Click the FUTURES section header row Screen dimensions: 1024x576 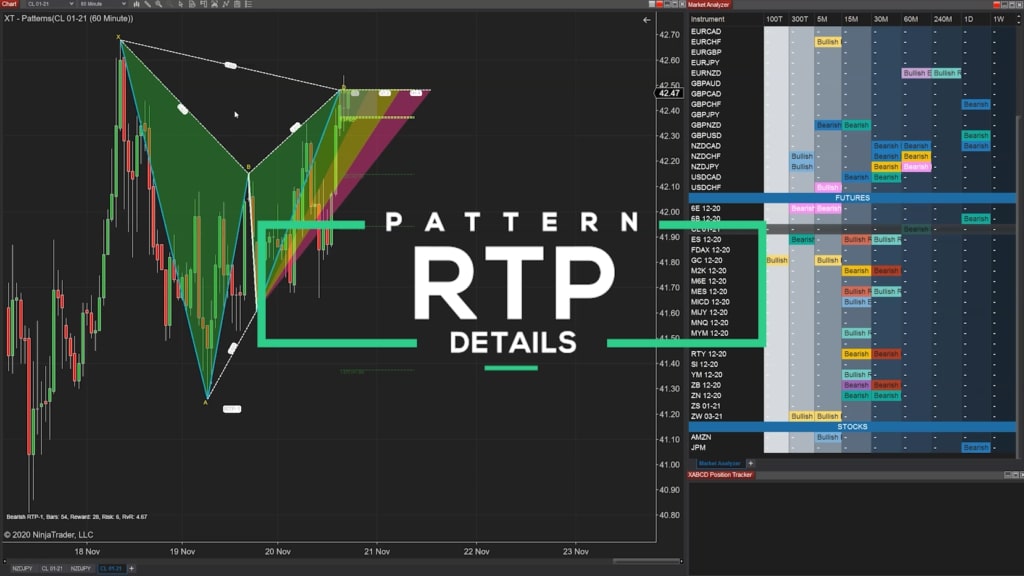click(x=852, y=198)
